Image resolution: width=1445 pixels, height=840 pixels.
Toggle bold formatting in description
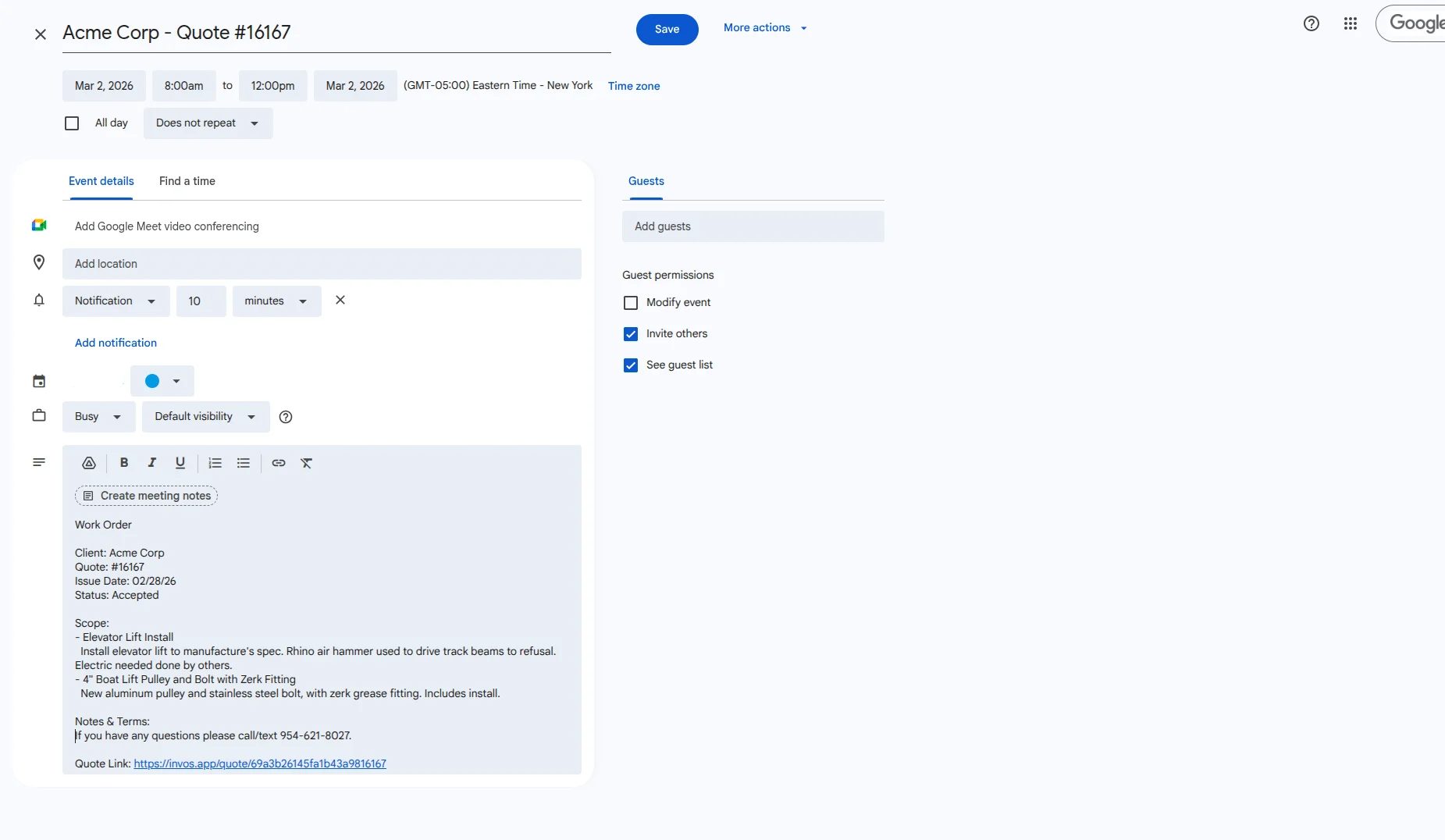[124, 463]
